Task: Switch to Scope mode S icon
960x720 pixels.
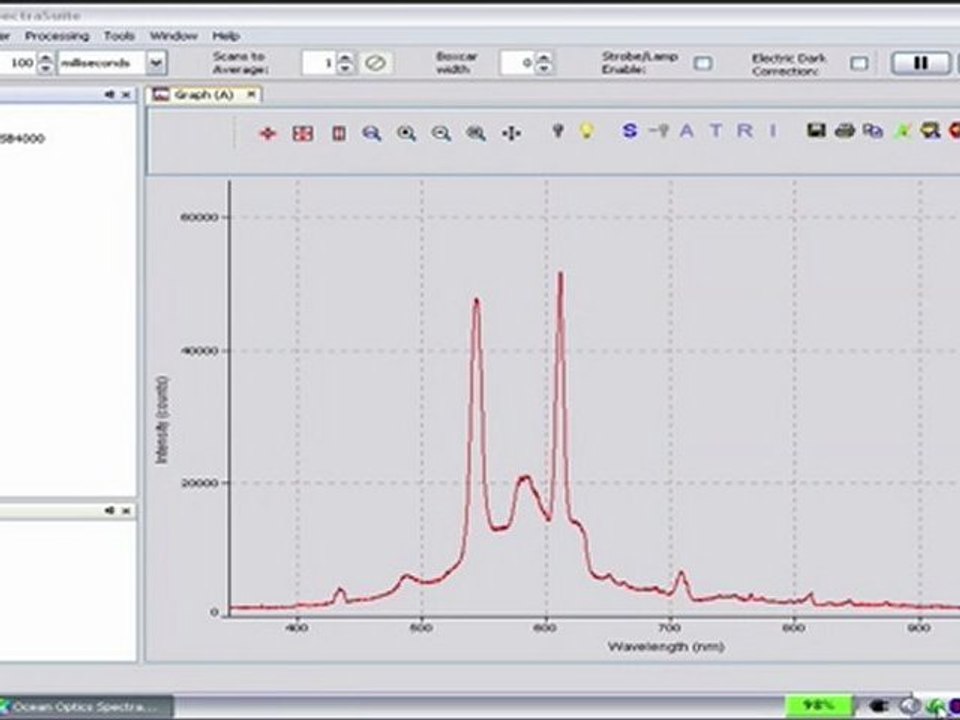Action: point(629,130)
